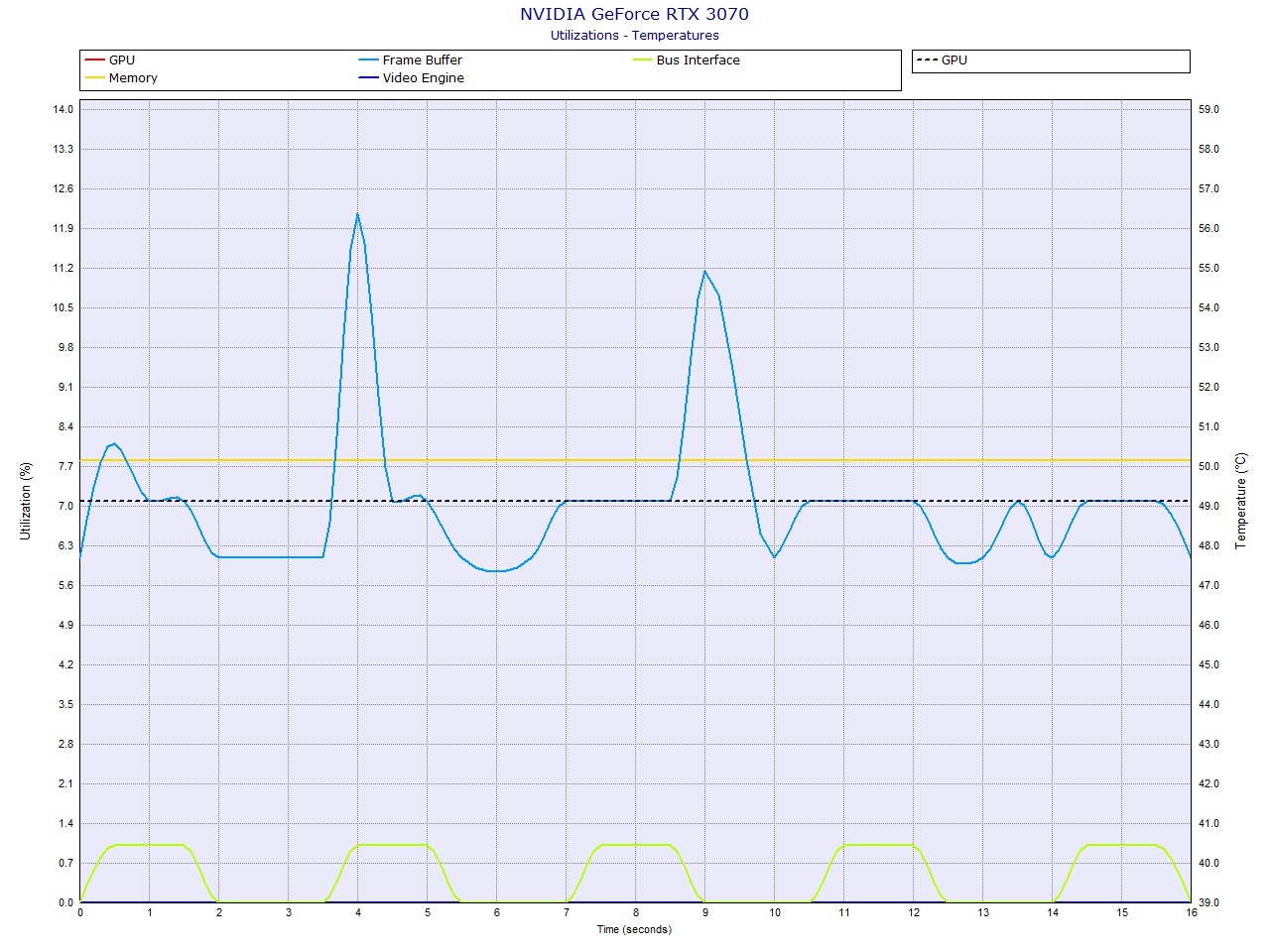Select the Bus Interface legend entry

(687, 59)
